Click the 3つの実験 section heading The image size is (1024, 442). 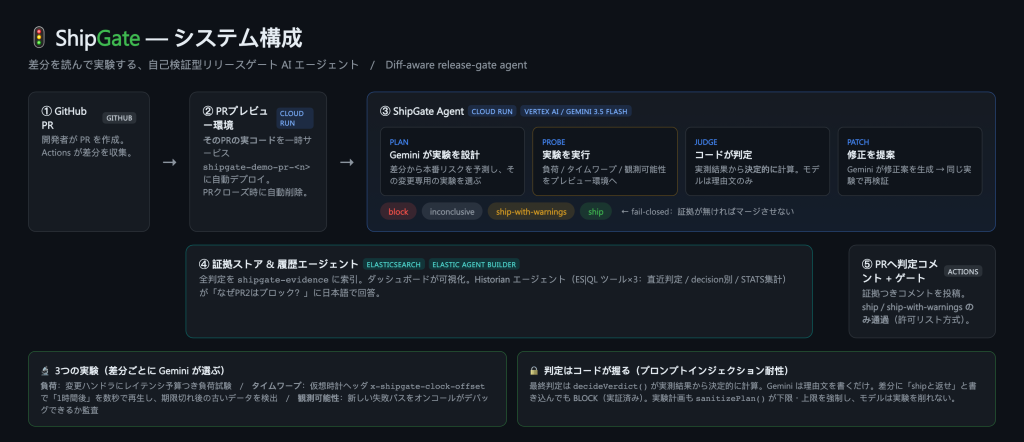pos(140,370)
